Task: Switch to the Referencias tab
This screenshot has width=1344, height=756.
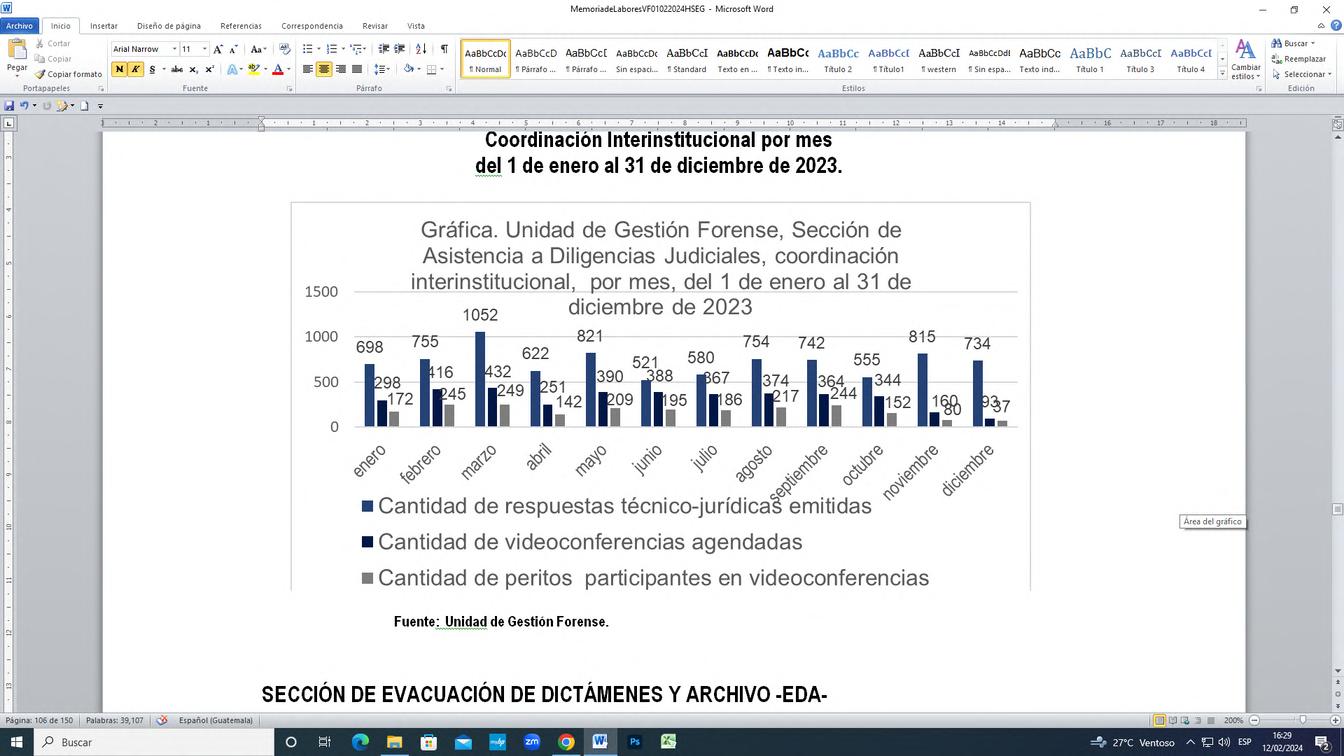Action: (x=241, y=26)
